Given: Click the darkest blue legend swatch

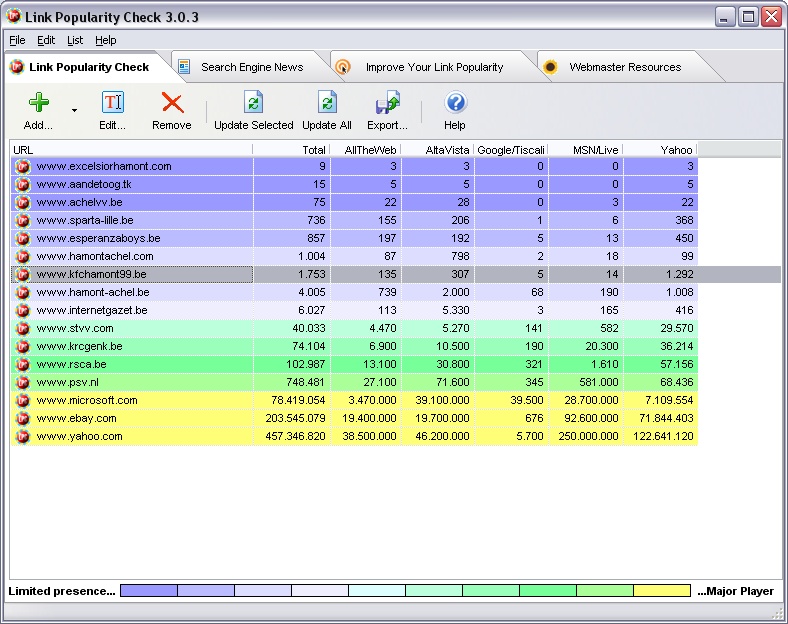Looking at the screenshot, I should [x=149, y=590].
